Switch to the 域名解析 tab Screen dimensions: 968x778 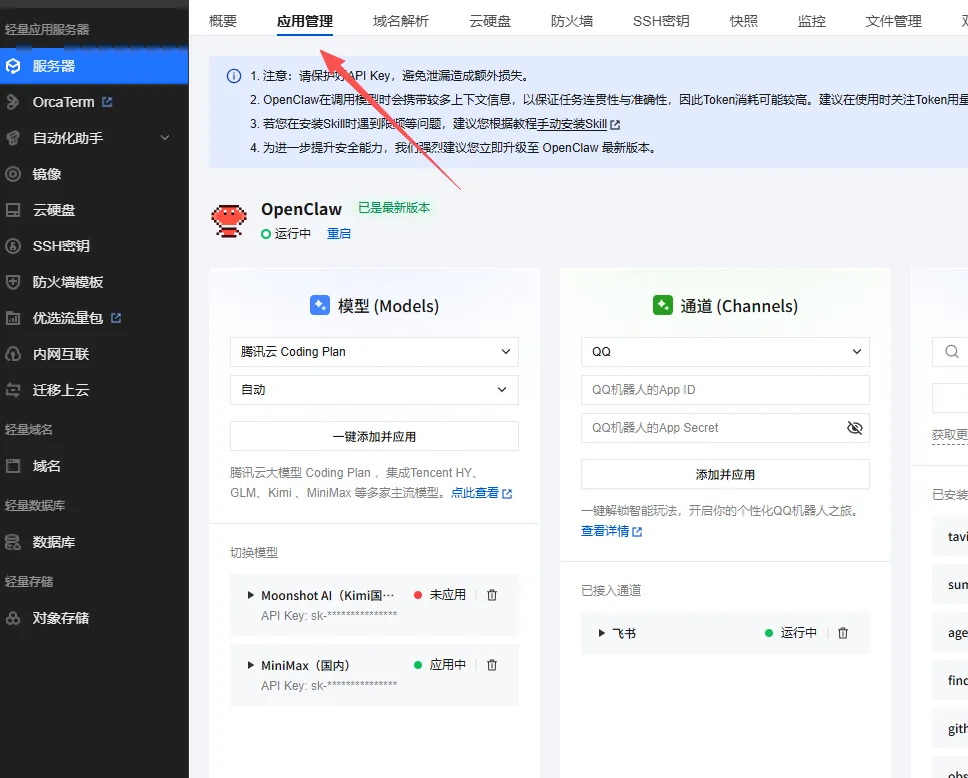pos(401,21)
